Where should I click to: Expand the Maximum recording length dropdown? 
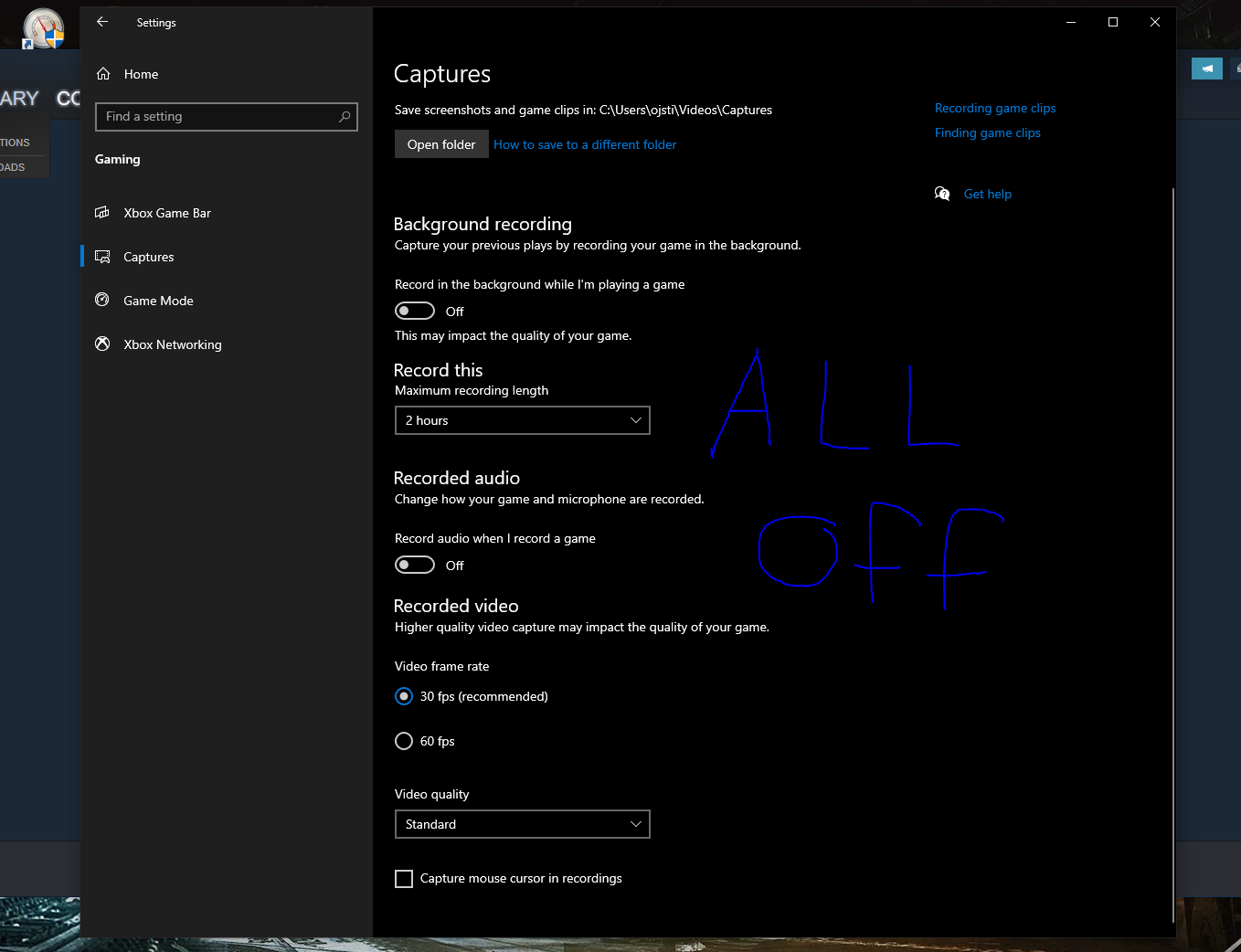point(523,420)
